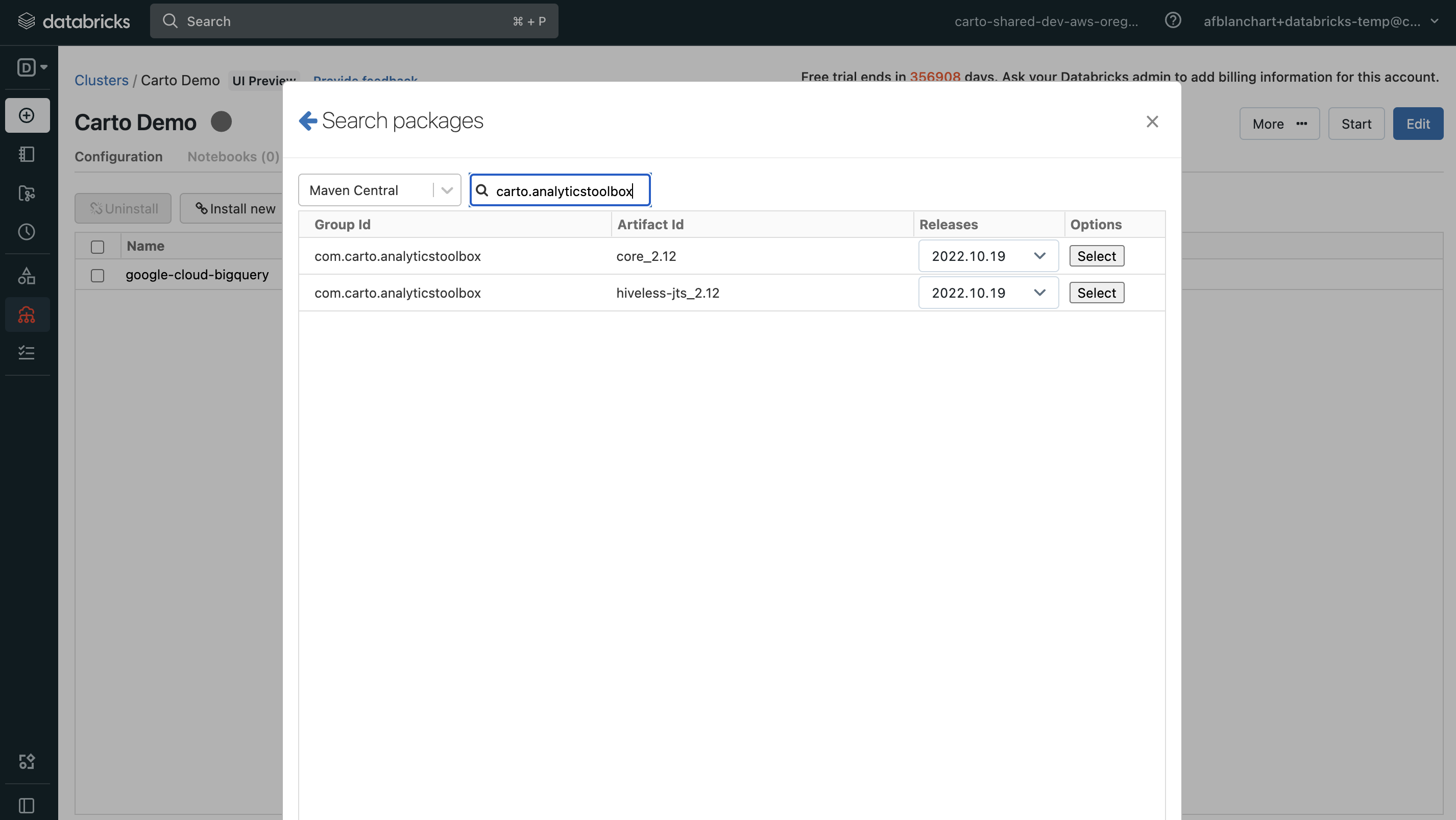
Task: Open the More menu
Action: pyautogui.click(x=1279, y=124)
